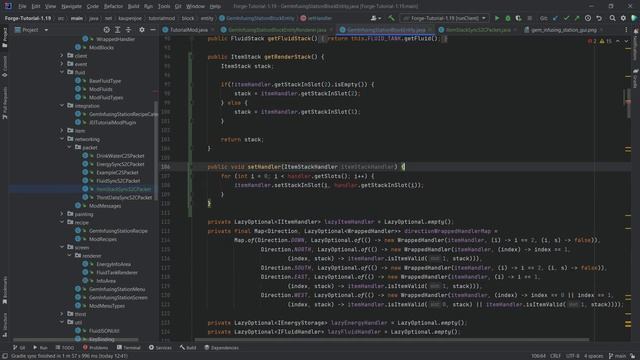This screenshot has height=360, width=640.
Task: Collapse the integration package folder
Action: 62,106
